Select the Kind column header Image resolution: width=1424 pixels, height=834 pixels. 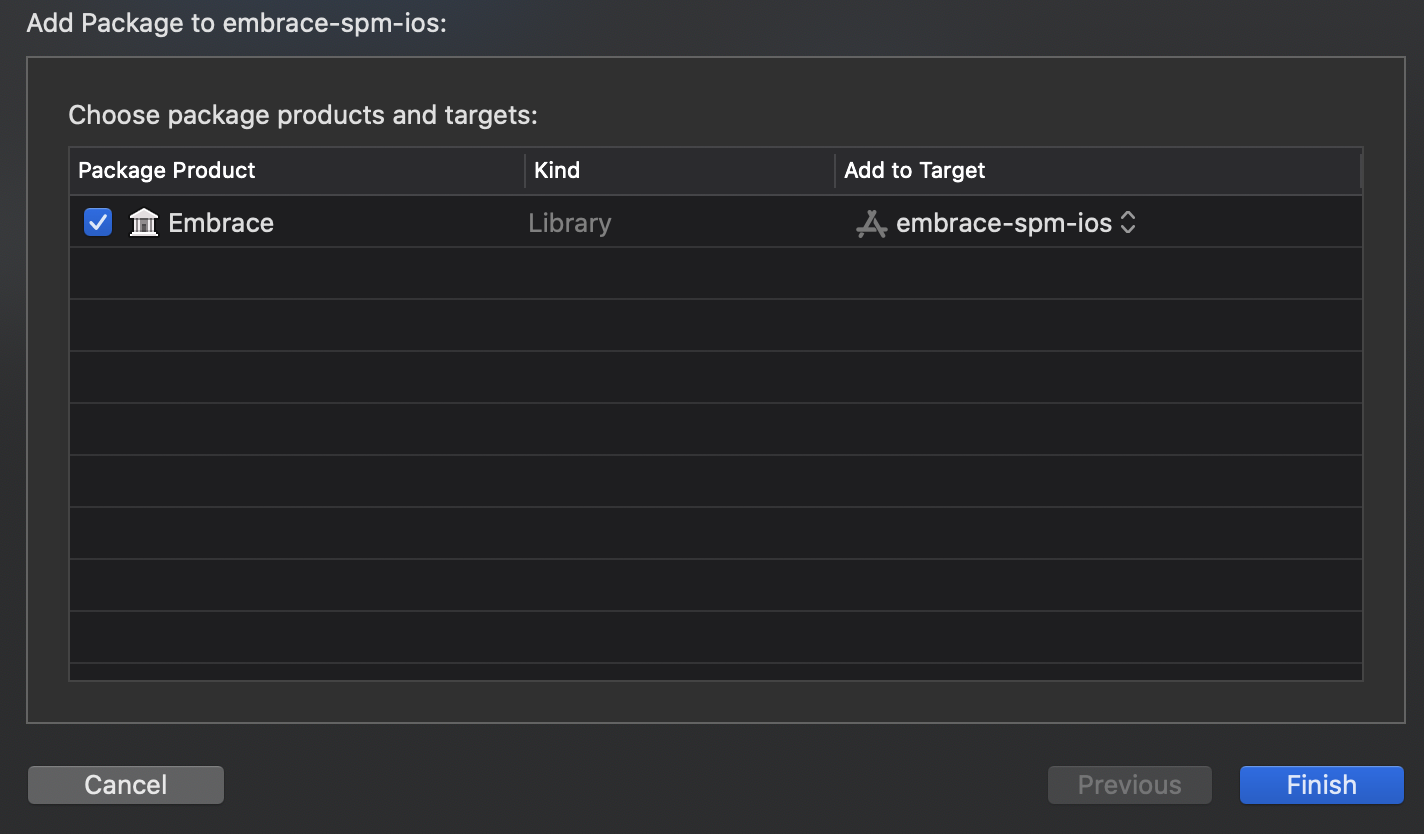click(680, 171)
